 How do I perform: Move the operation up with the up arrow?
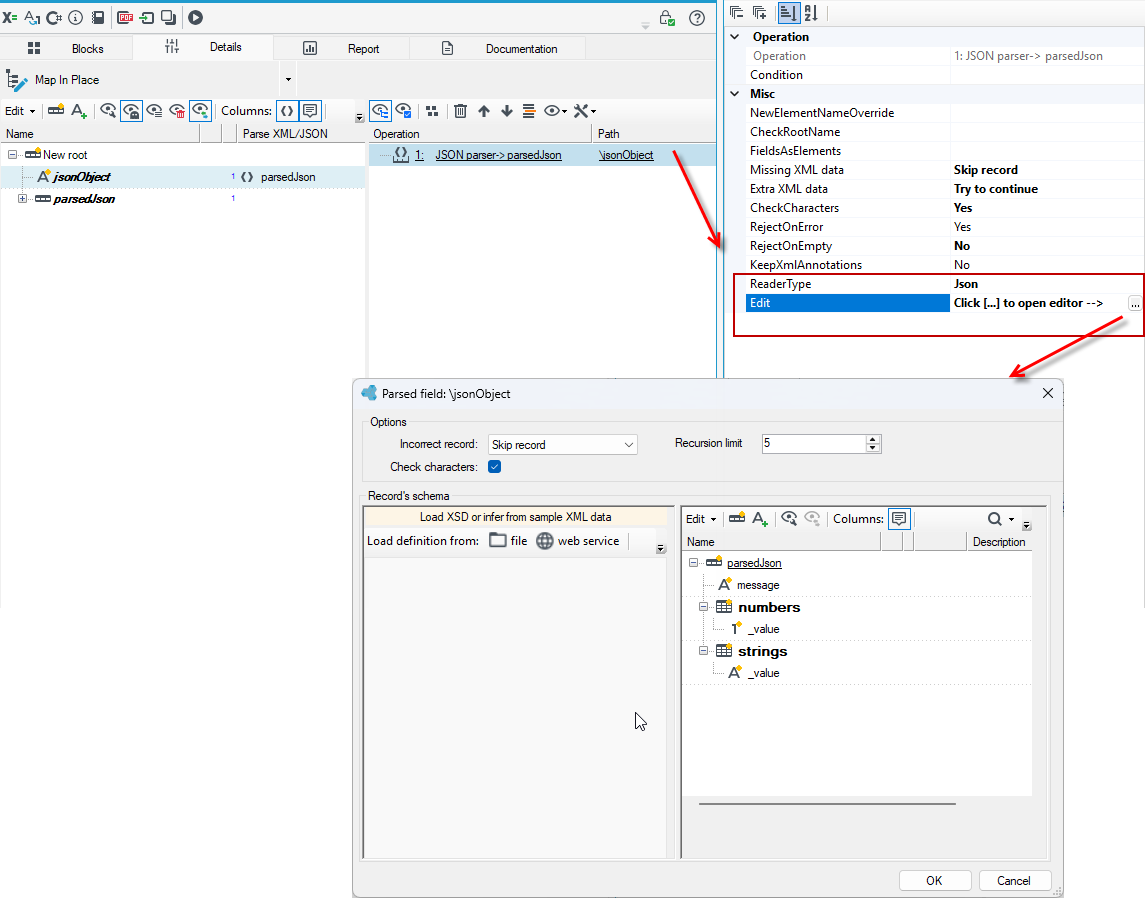point(483,111)
